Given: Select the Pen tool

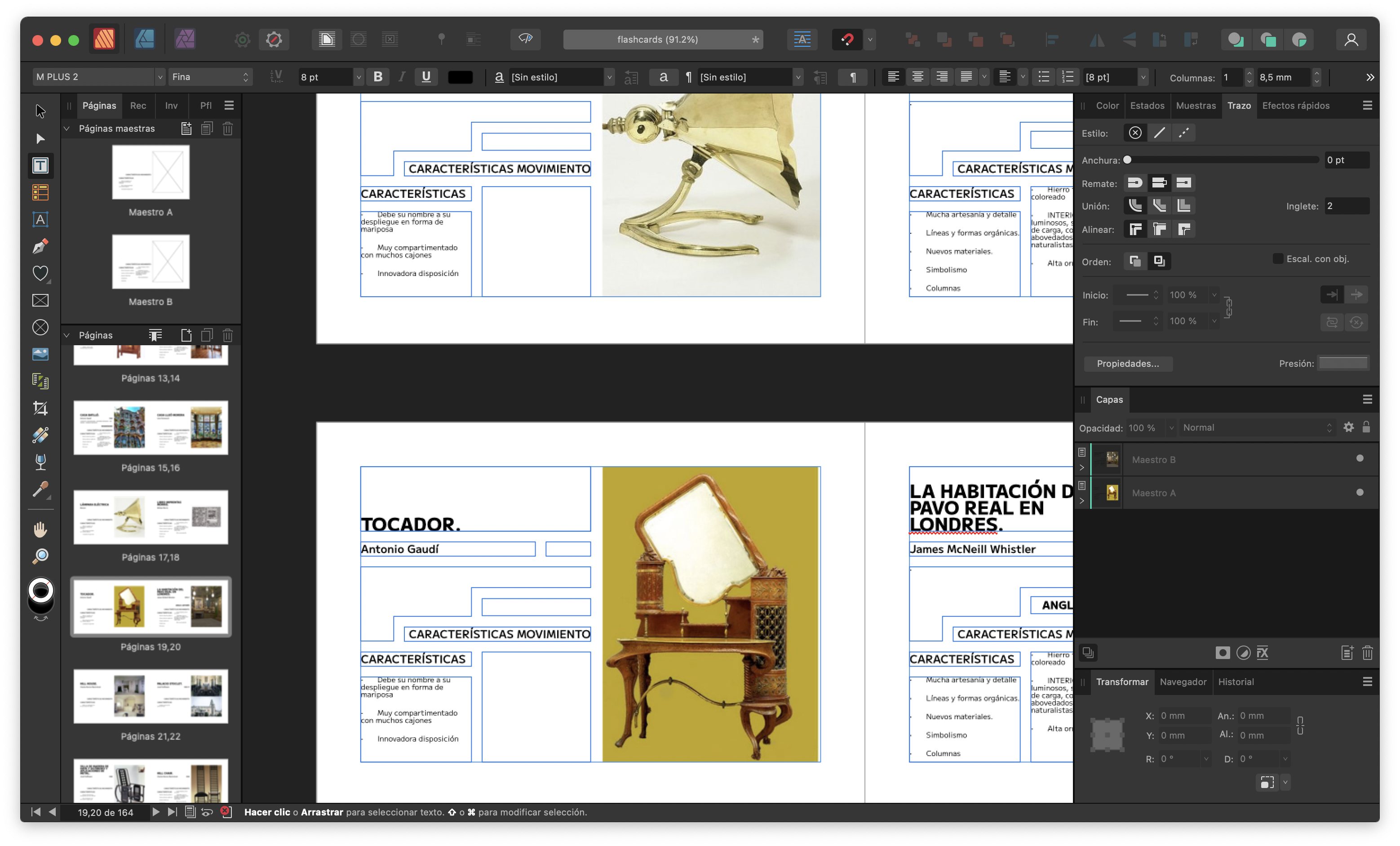Looking at the screenshot, I should (40, 246).
